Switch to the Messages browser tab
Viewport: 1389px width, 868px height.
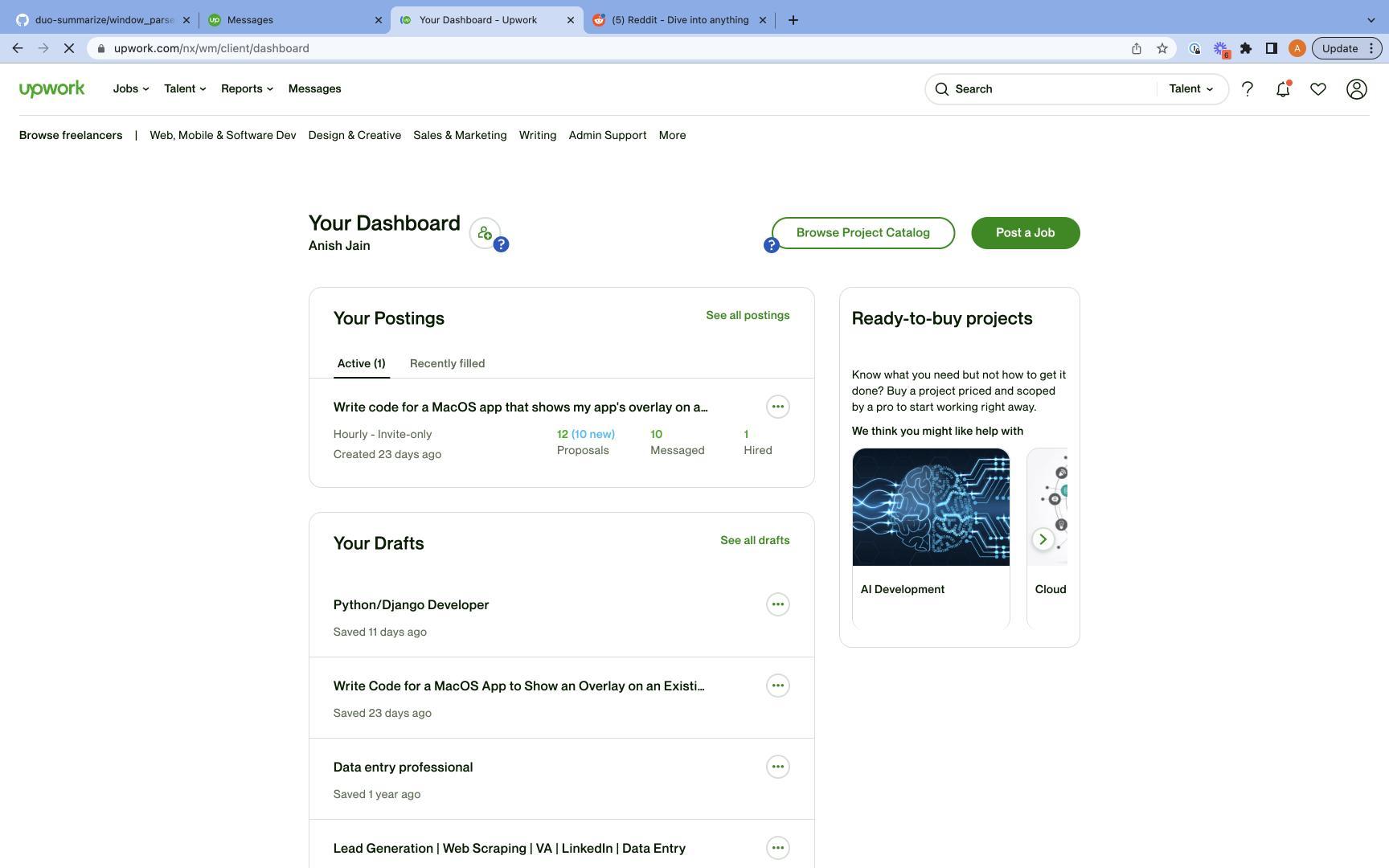point(294,20)
